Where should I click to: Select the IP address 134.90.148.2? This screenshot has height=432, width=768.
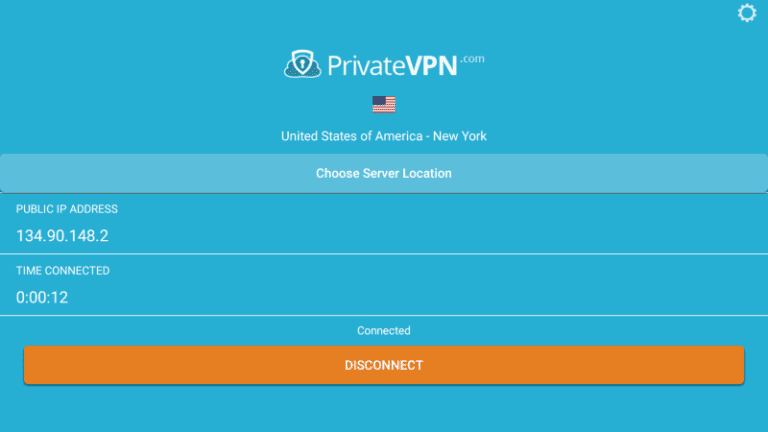pyautogui.click(x=62, y=236)
